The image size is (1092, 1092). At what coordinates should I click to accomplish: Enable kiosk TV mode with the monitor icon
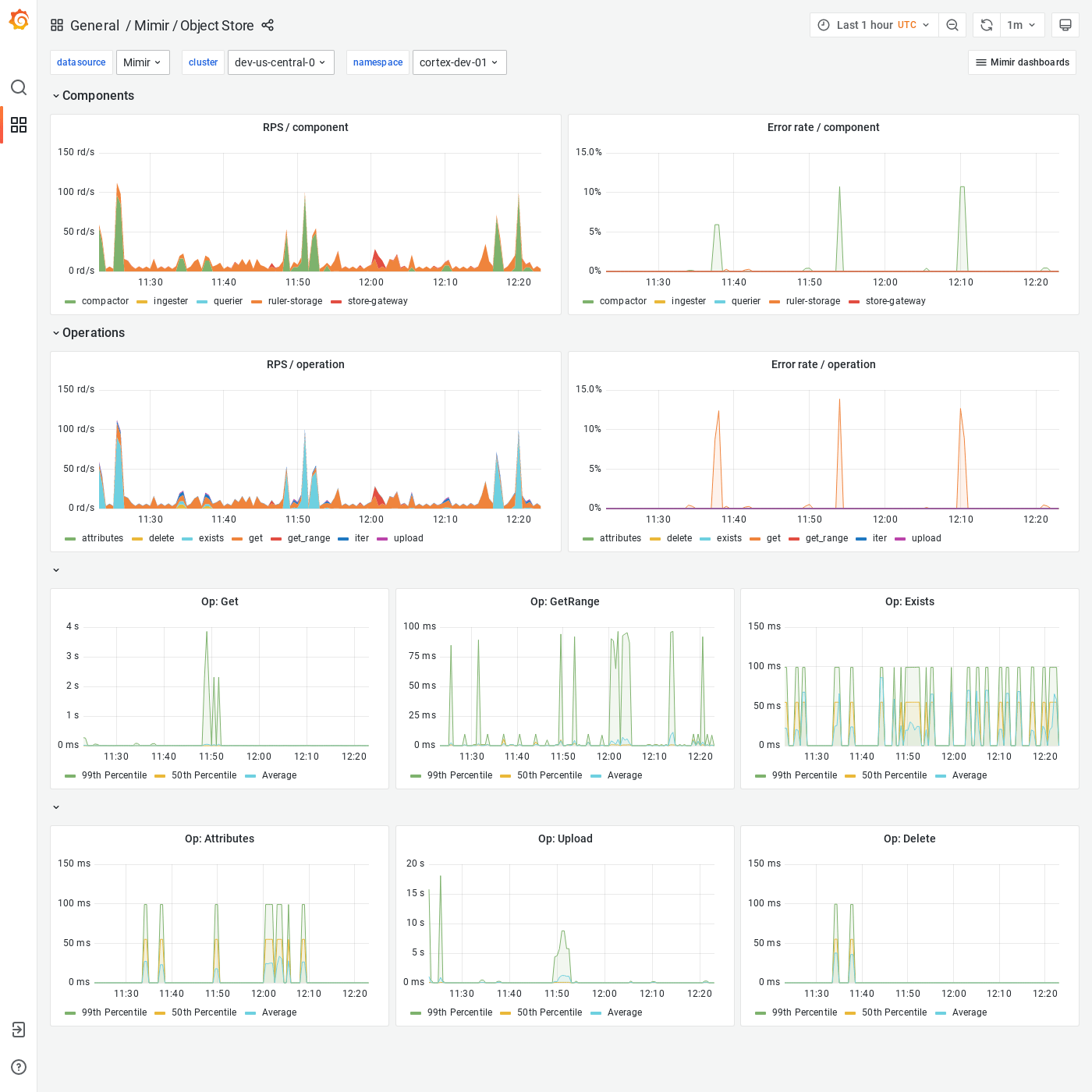[1065, 24]
